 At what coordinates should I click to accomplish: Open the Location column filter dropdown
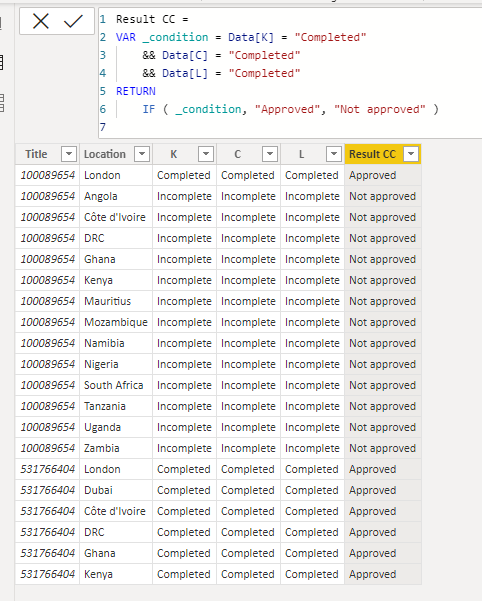point(142,154)
